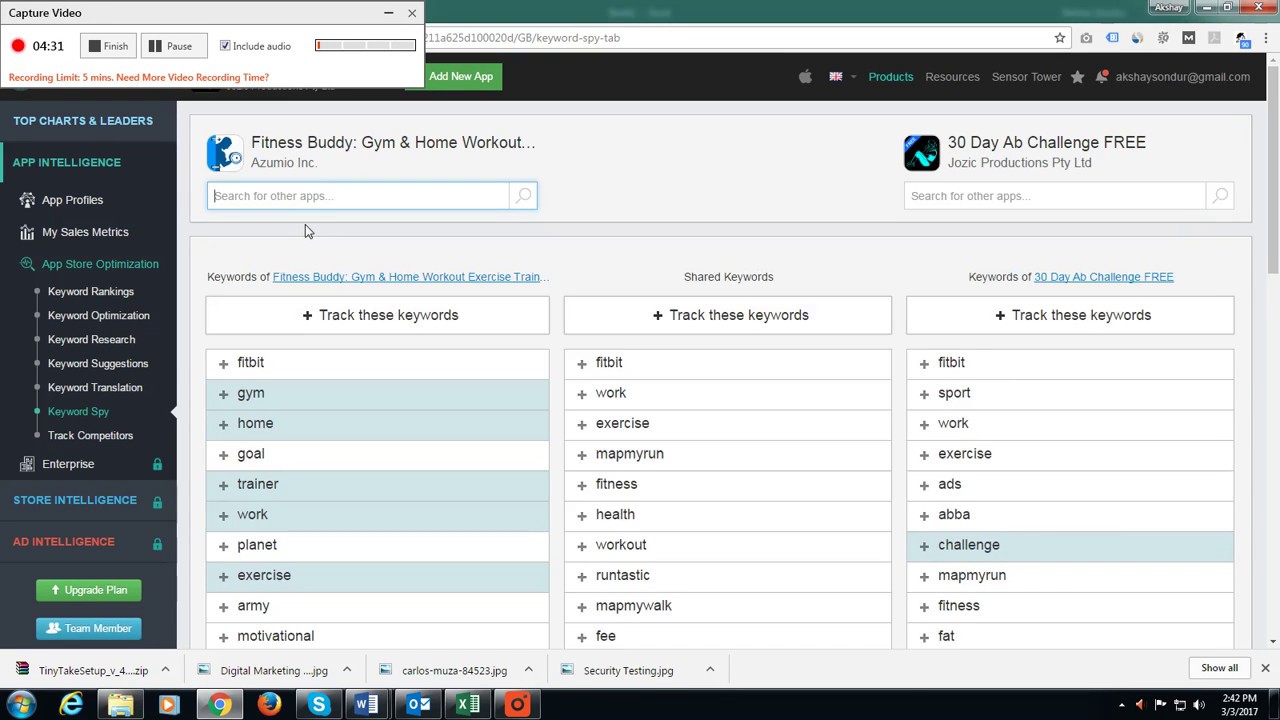The height and width of the screenshot is (720, 1280).
Task: Click the 30 Day Ab Challenge app icon
Action: 921,153
